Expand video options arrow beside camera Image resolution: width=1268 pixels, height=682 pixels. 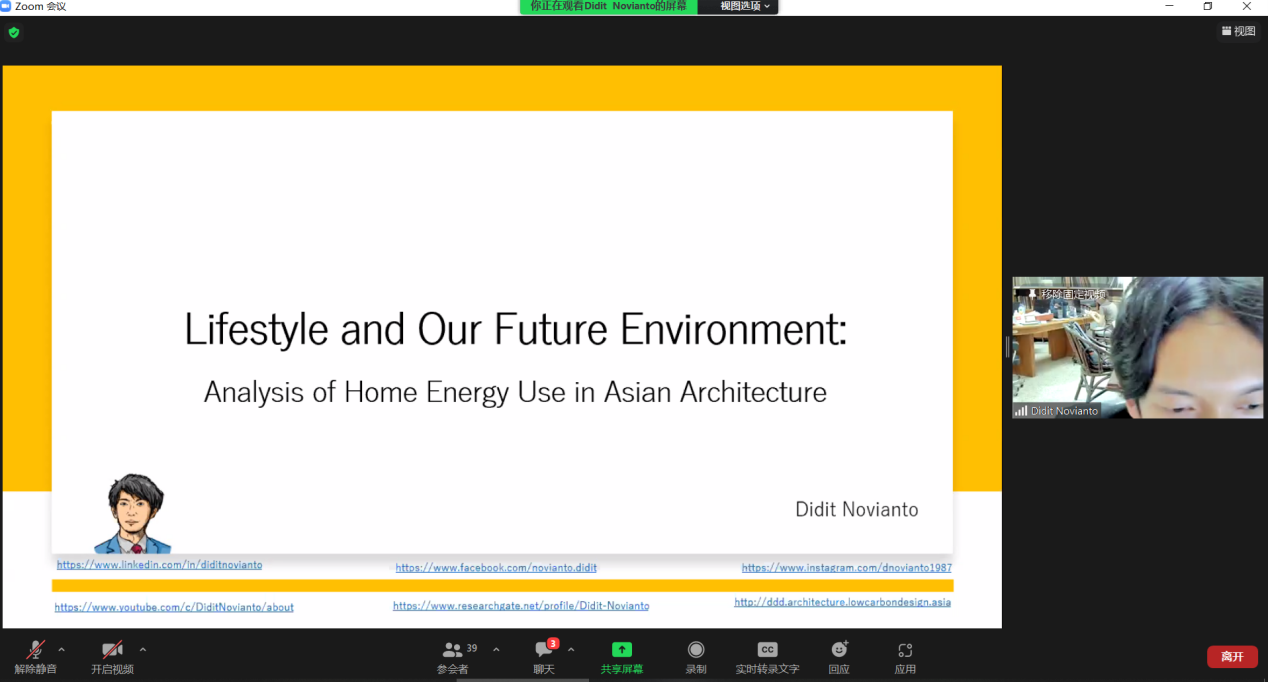(x=143, y=649)
